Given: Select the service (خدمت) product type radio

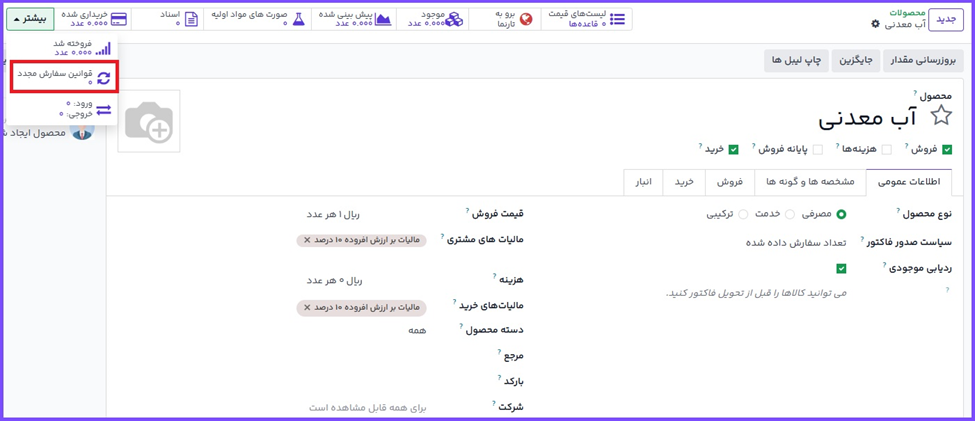Looking at the screenshot, I should pyautogui.click(x=790, y=214).
